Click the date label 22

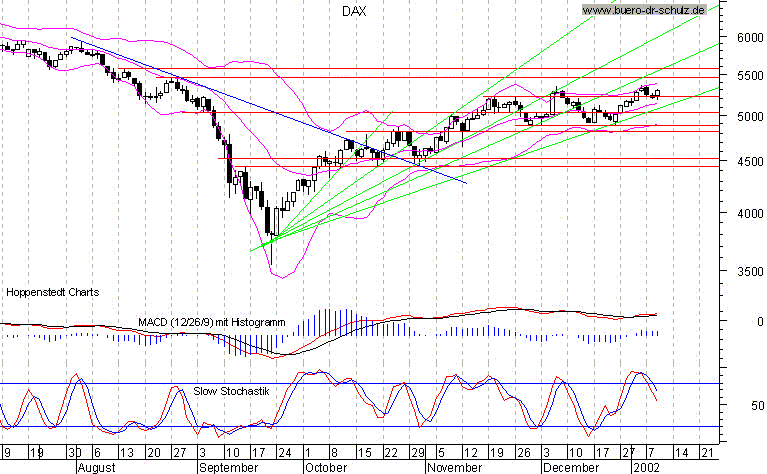coord(391,453)
